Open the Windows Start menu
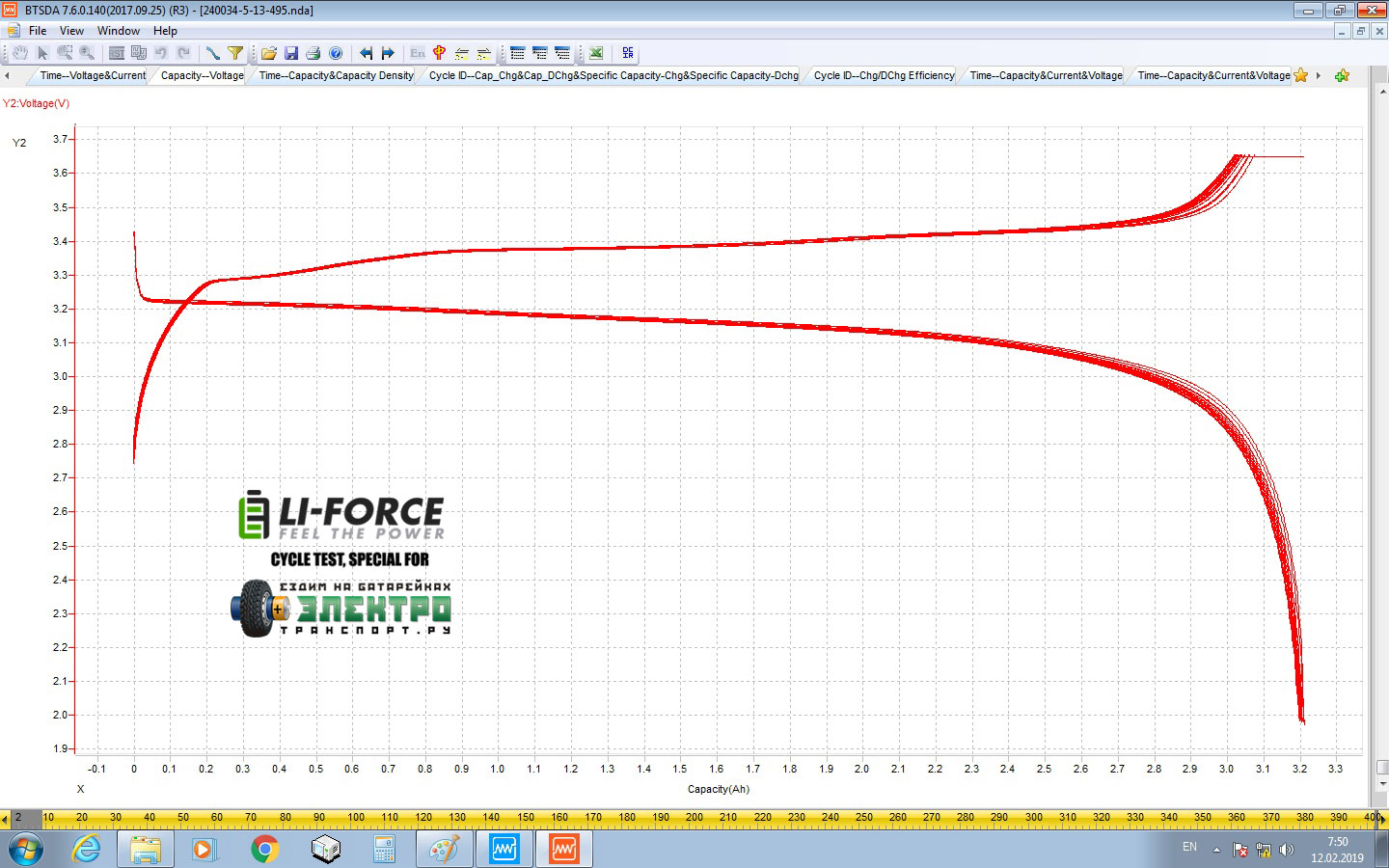Viewport: 1389px width, 868px height. [x=26, y=850]
